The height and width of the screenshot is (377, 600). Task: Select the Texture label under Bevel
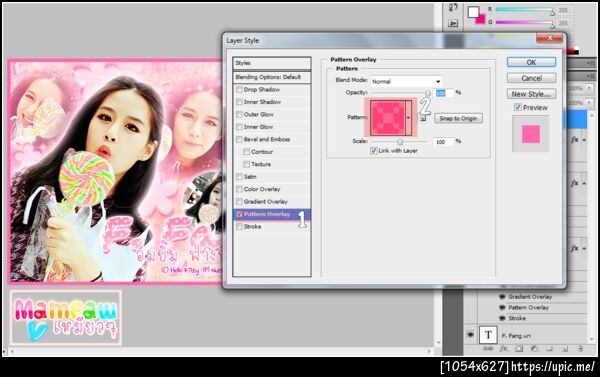261,164
